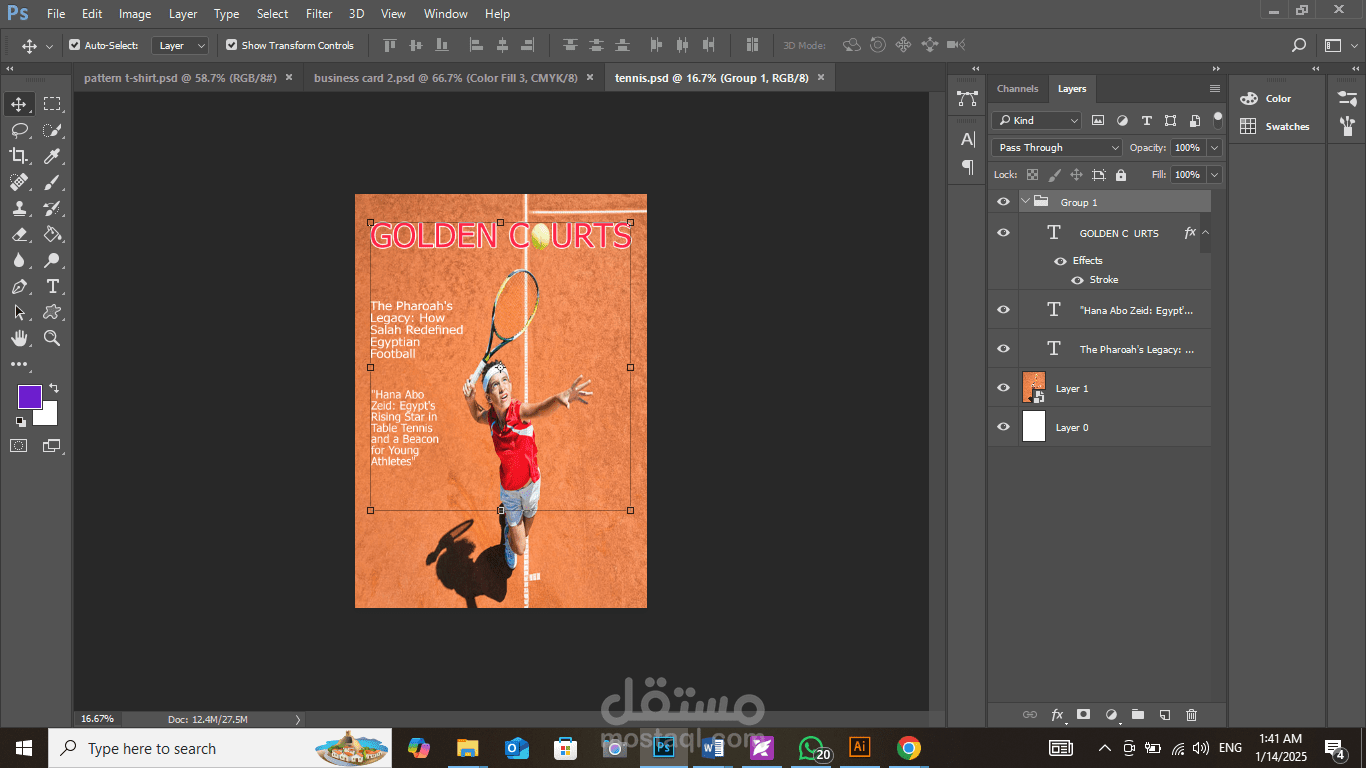1366x768 pixels.
Task: Click the purple foreground color swatch
Action: click(x=29, y=396)
